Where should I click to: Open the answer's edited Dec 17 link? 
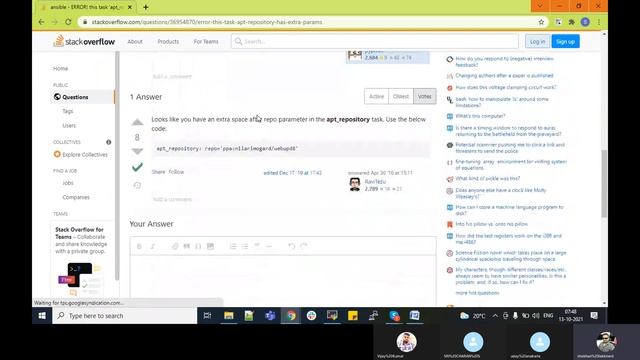[292, 173]
